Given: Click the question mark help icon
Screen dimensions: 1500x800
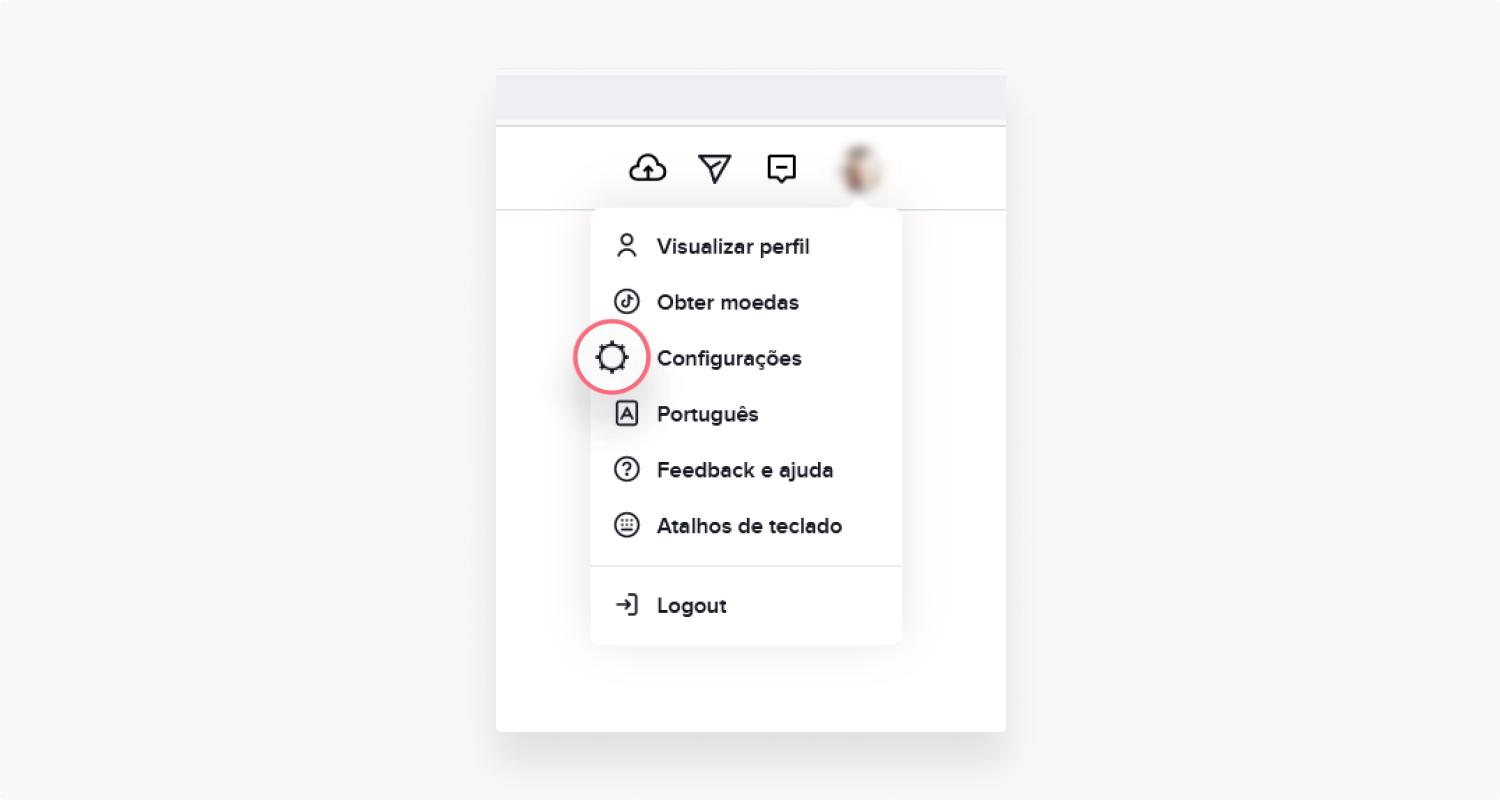Looking at the screenshot, I should (627, 470).
